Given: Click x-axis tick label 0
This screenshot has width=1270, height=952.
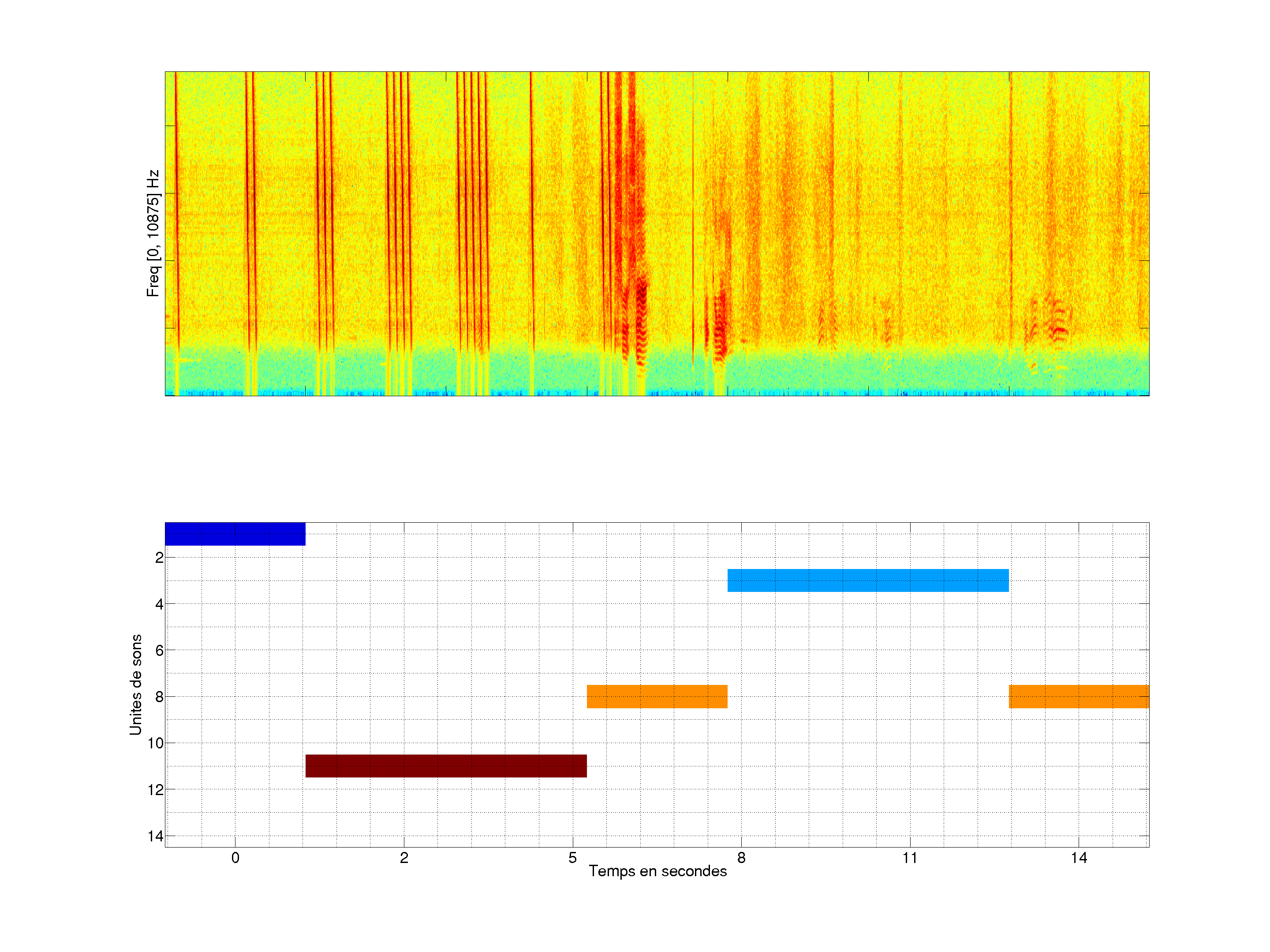Looking at the screenshot, I should point(235,858).
